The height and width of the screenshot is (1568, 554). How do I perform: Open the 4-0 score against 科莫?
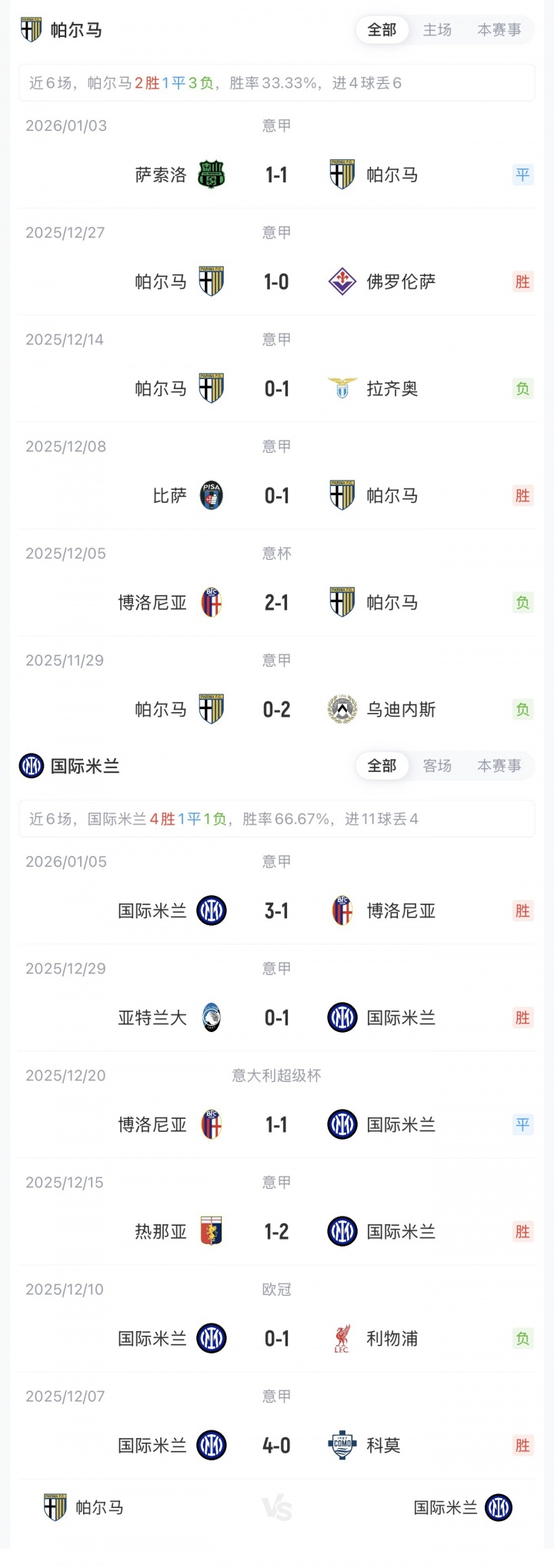tap(276, 1445)
